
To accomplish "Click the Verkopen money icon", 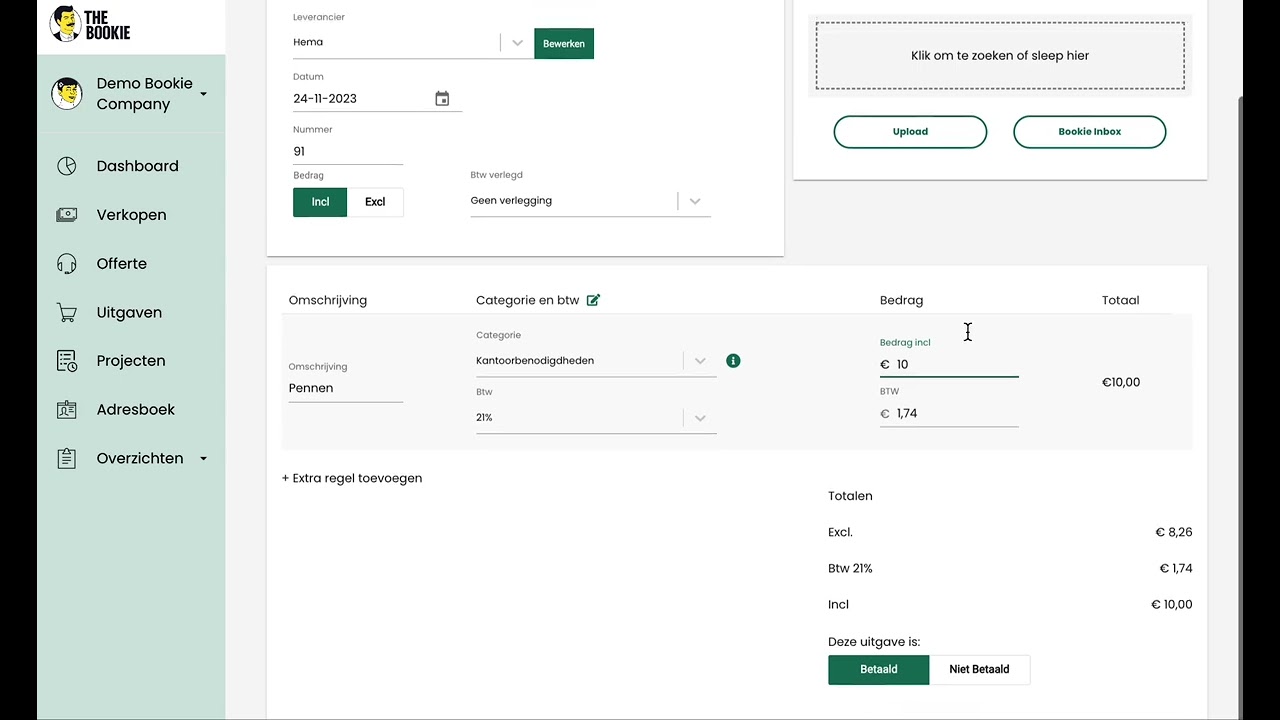I will coord(67,215).
